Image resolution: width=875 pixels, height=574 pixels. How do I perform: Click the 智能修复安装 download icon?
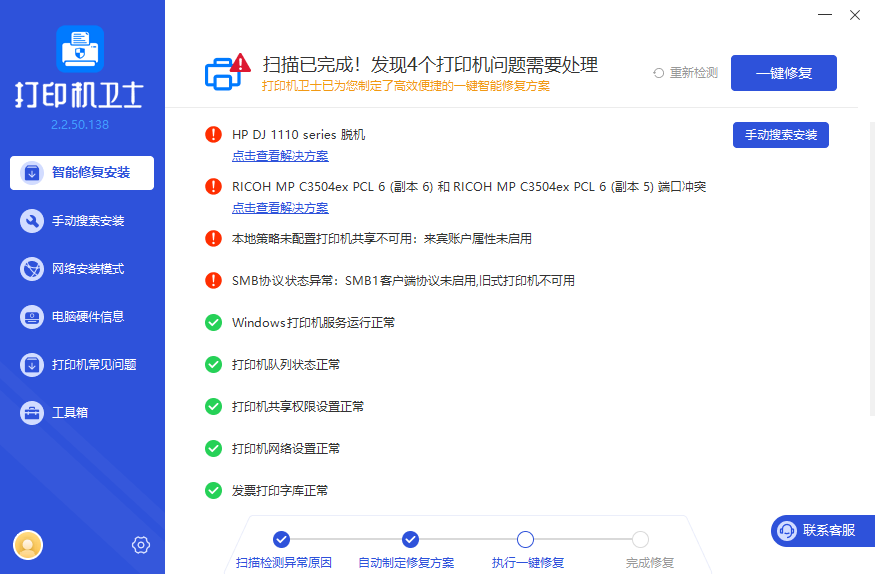click(32, 173)
